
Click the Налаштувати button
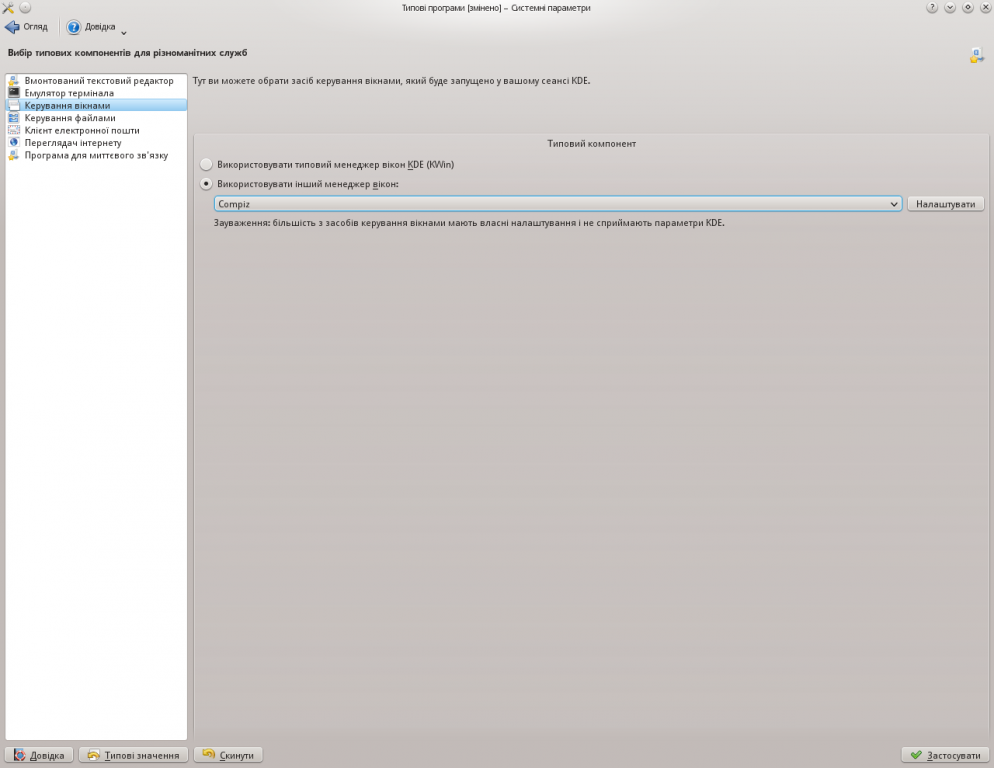(945, 204)
